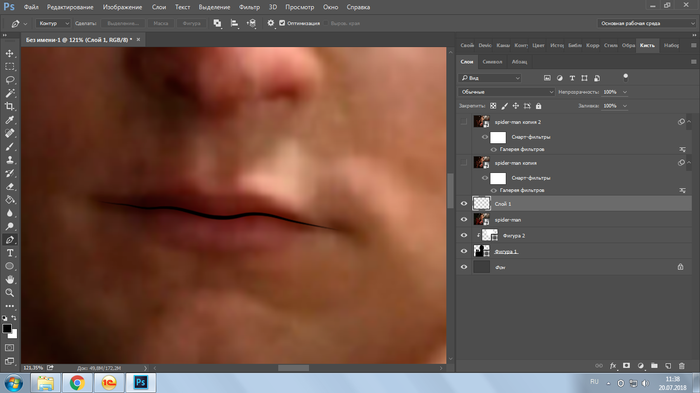Toggle layer filtering on/off switch

tap(625, 77)
